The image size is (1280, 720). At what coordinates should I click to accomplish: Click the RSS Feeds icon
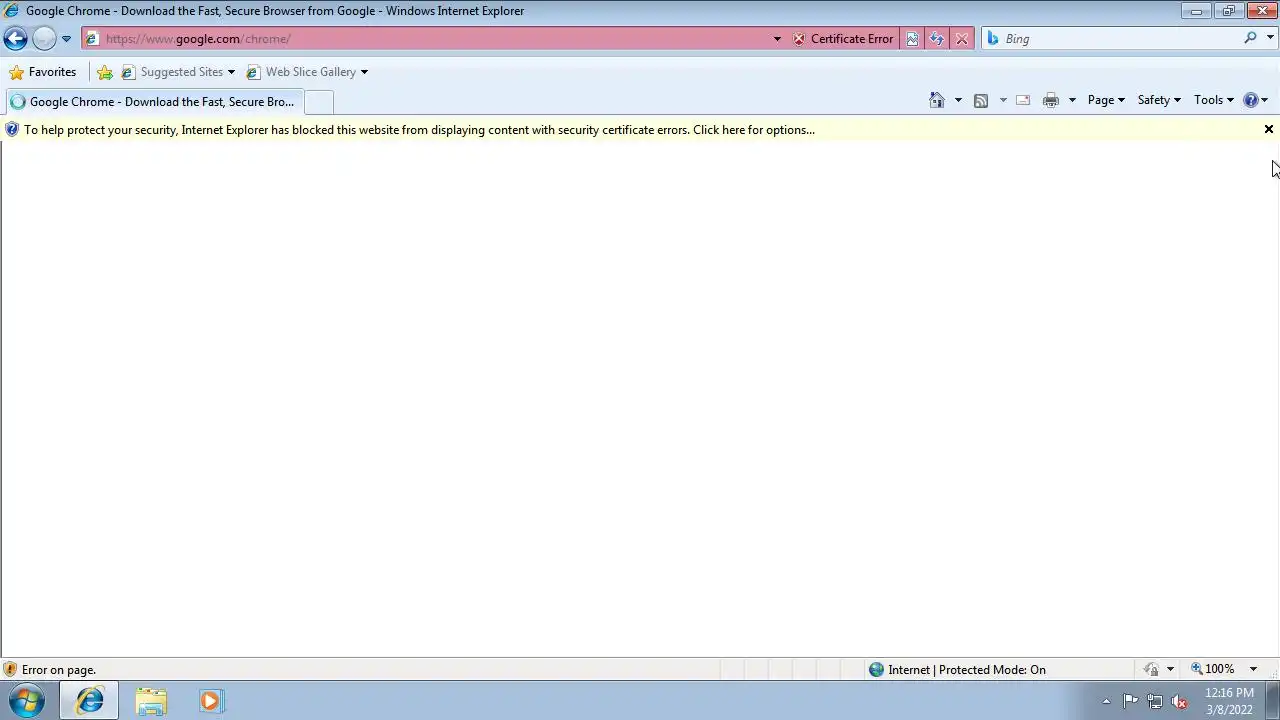coord(981,100)
